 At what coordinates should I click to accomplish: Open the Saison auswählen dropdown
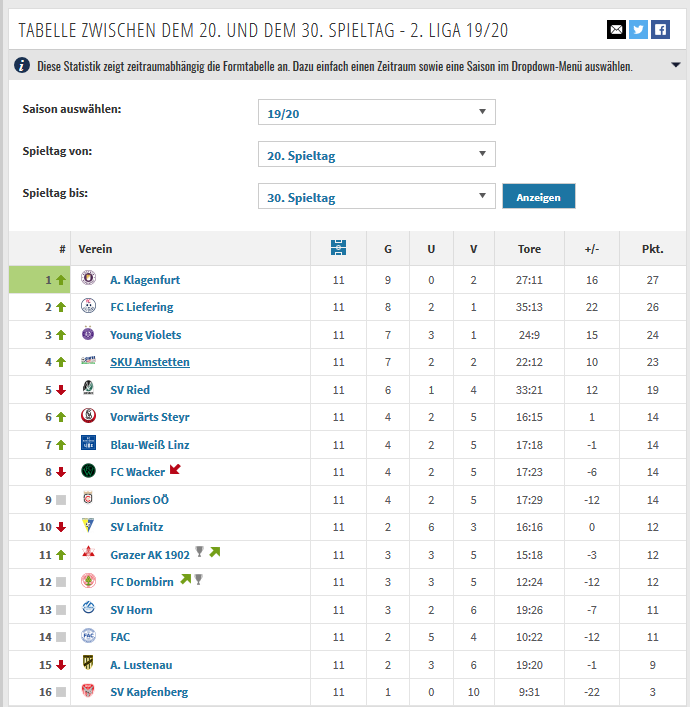(377, 112)
